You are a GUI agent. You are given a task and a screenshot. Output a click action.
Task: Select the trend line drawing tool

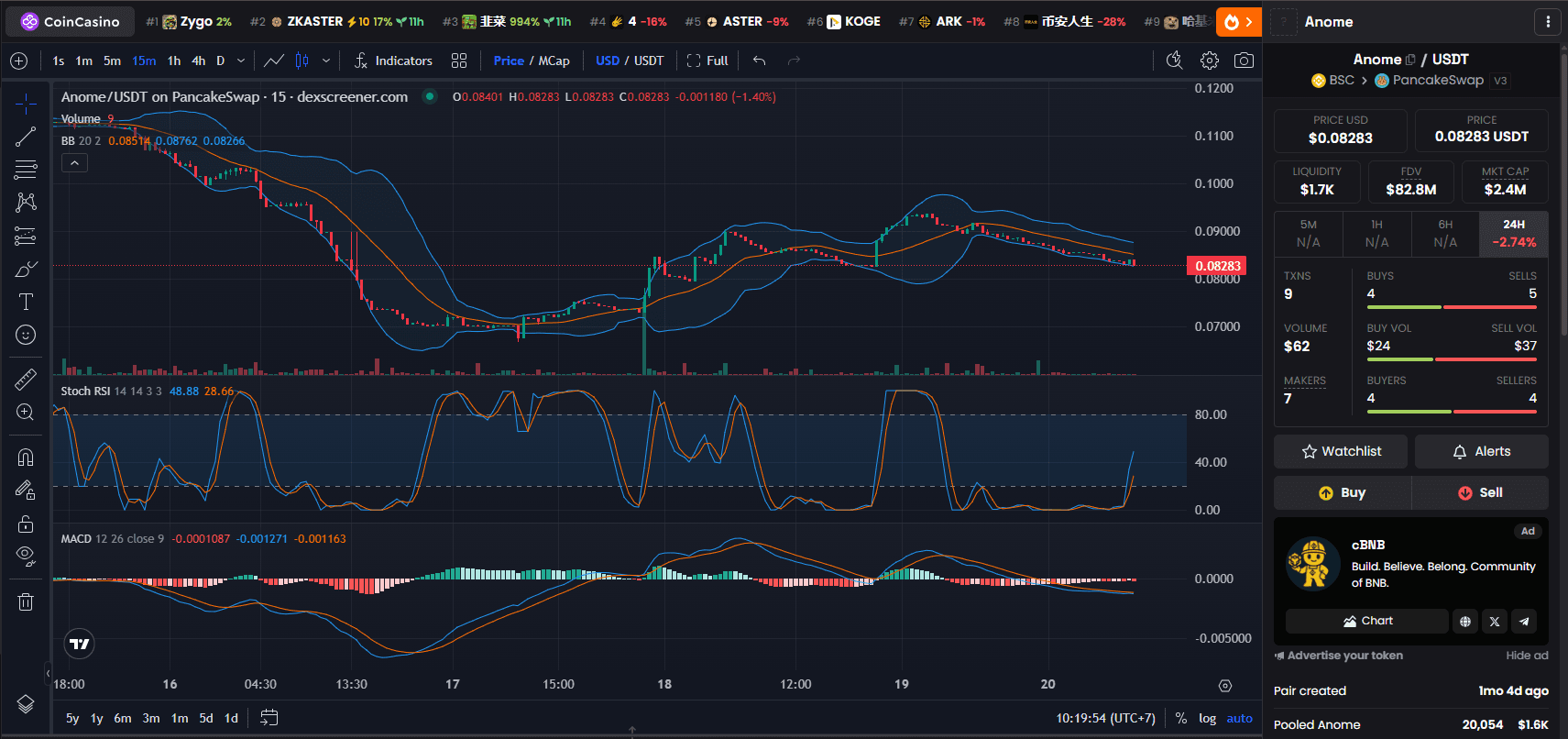(x=26, y=137)
